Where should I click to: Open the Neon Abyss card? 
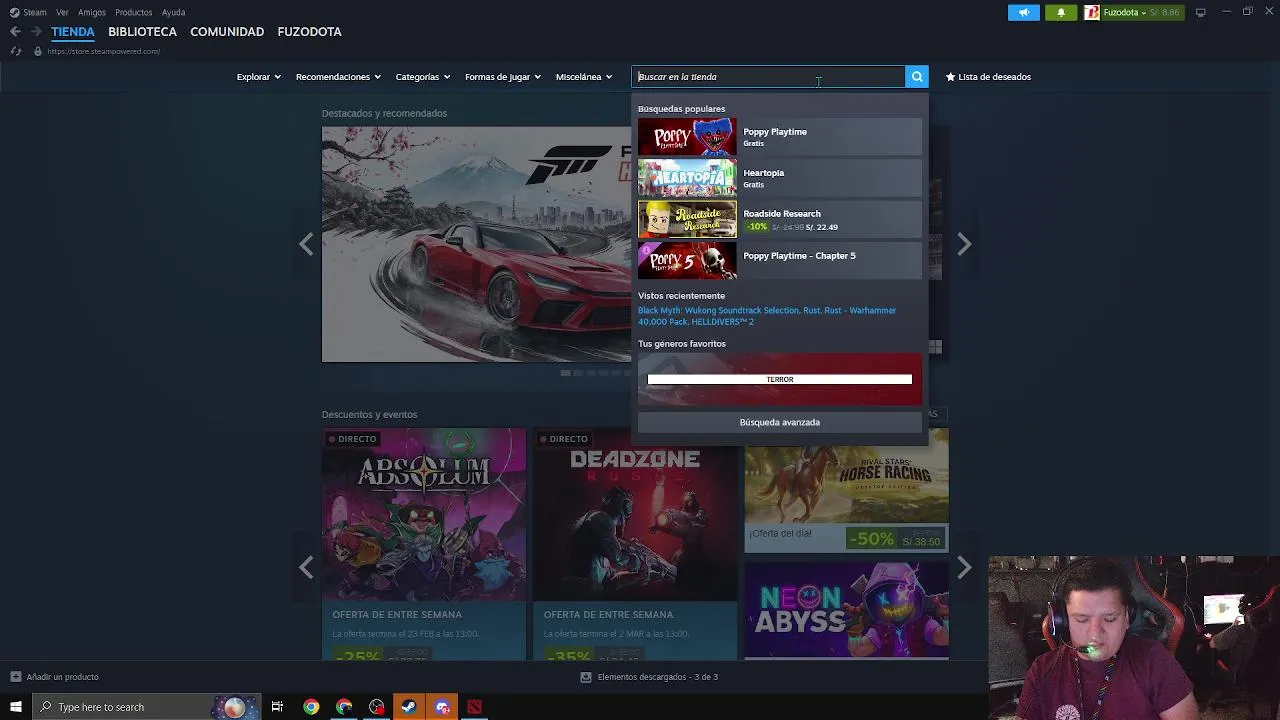[846, 610]
